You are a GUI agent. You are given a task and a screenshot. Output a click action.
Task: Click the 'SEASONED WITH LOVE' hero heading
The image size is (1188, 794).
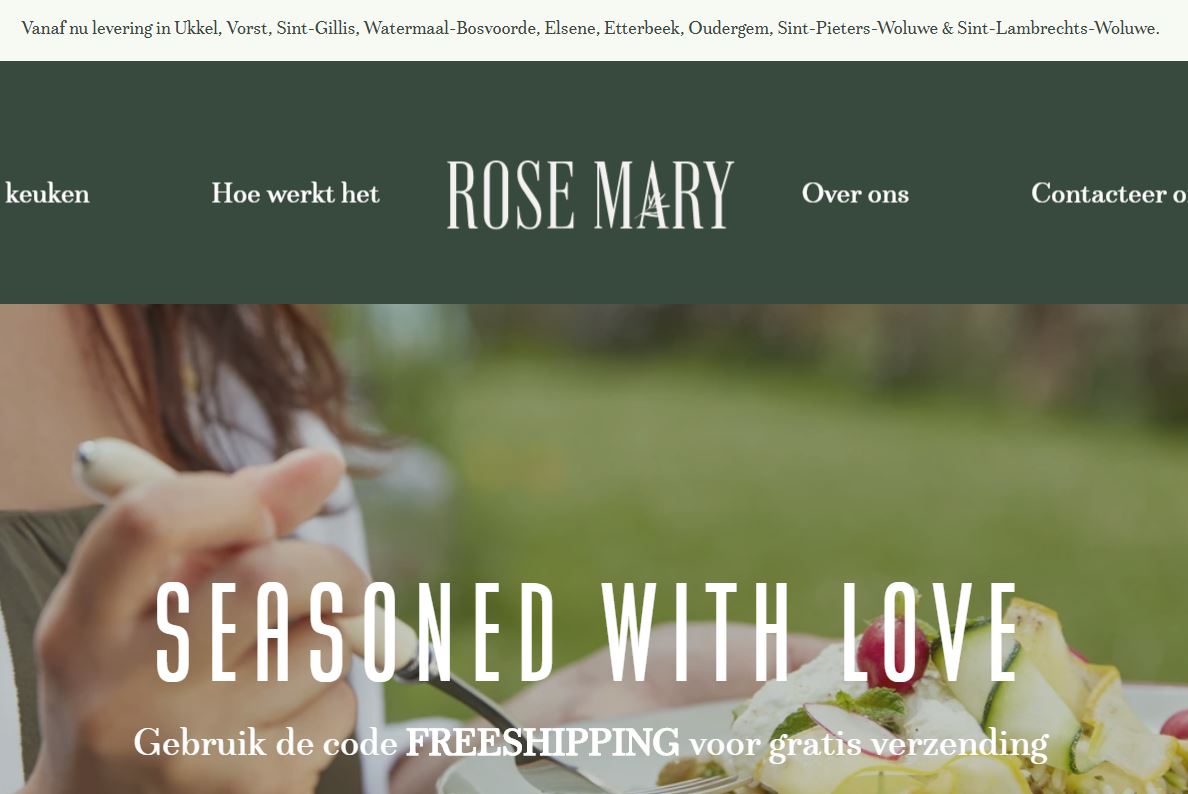pos(586,633)
